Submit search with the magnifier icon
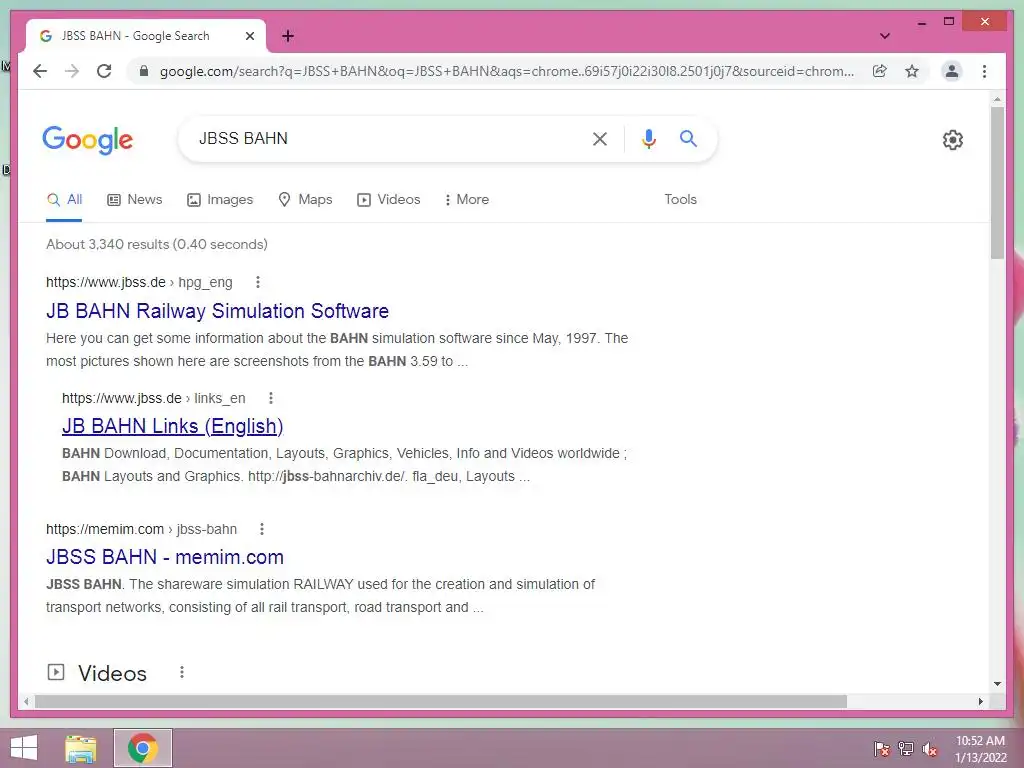This screenshot has height=768, width=1024. pyautogui.click(x=688, y=138)
